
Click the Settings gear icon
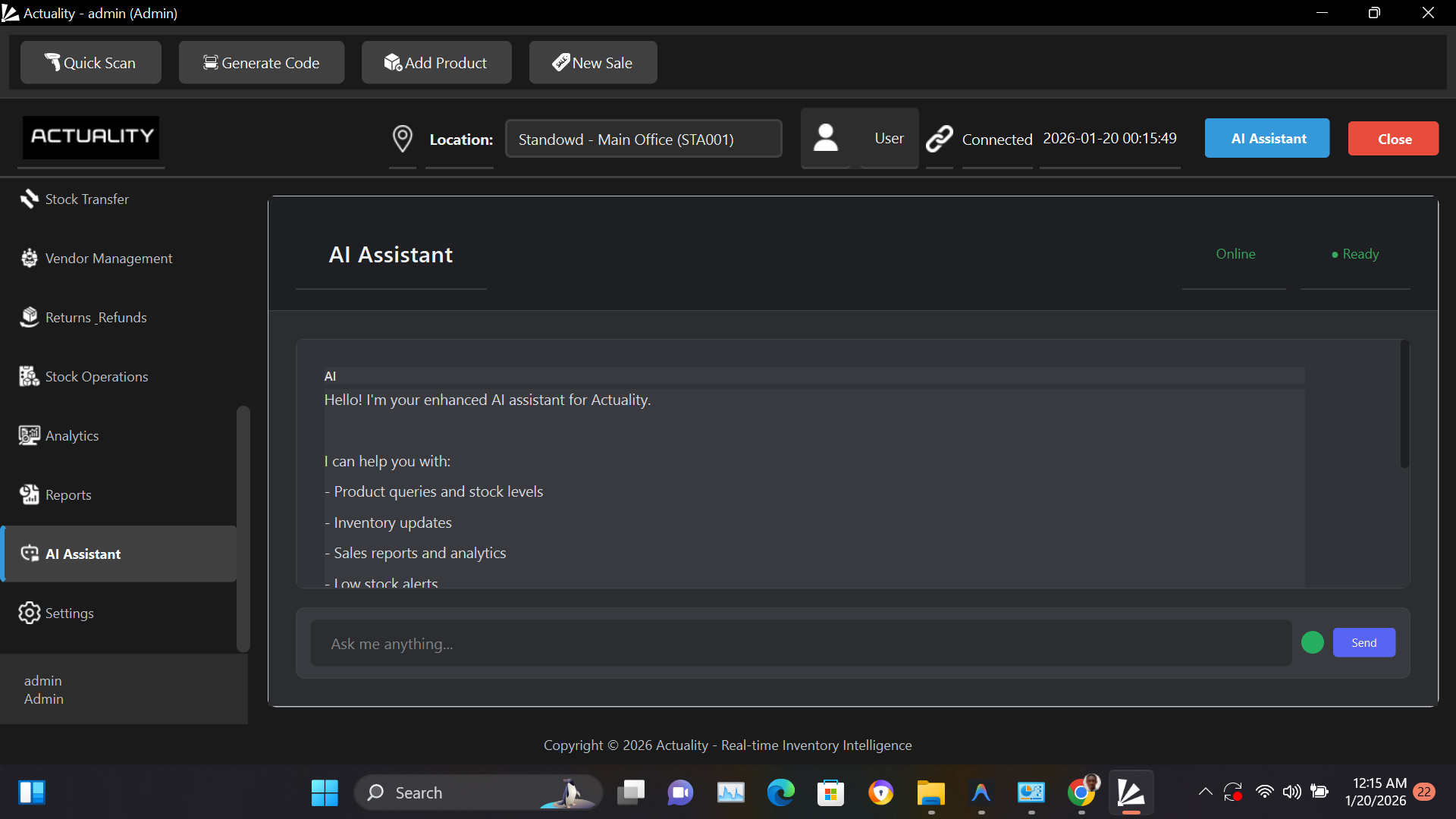29,613
